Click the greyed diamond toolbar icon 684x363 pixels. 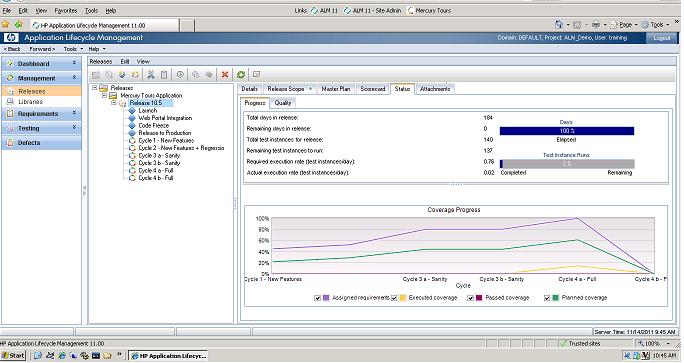tap(209, 75)
